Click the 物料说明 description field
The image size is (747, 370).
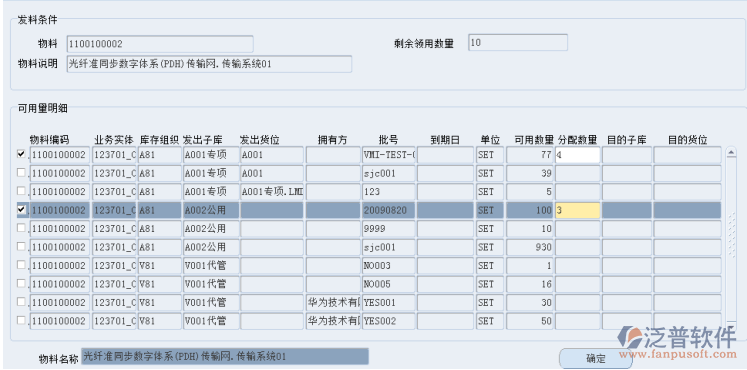[x=209, y=64]
